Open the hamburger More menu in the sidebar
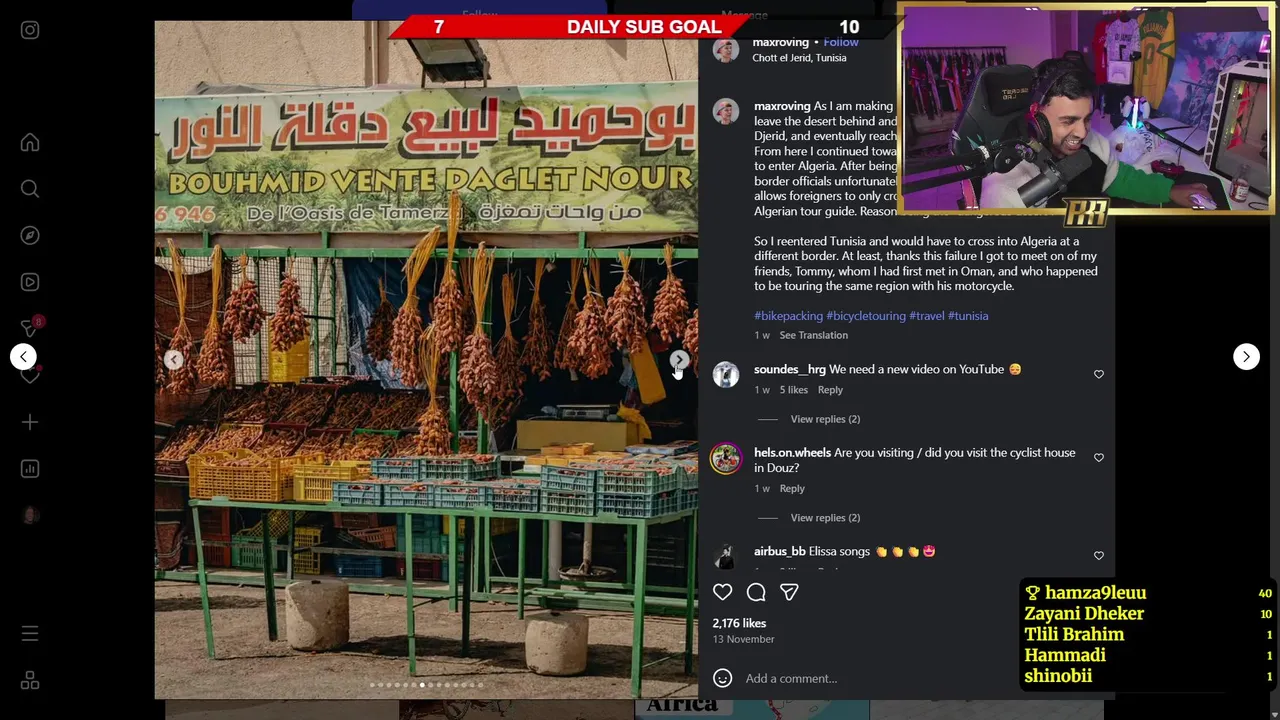This screenshot has height=720, width=1280. click(30, 634)
